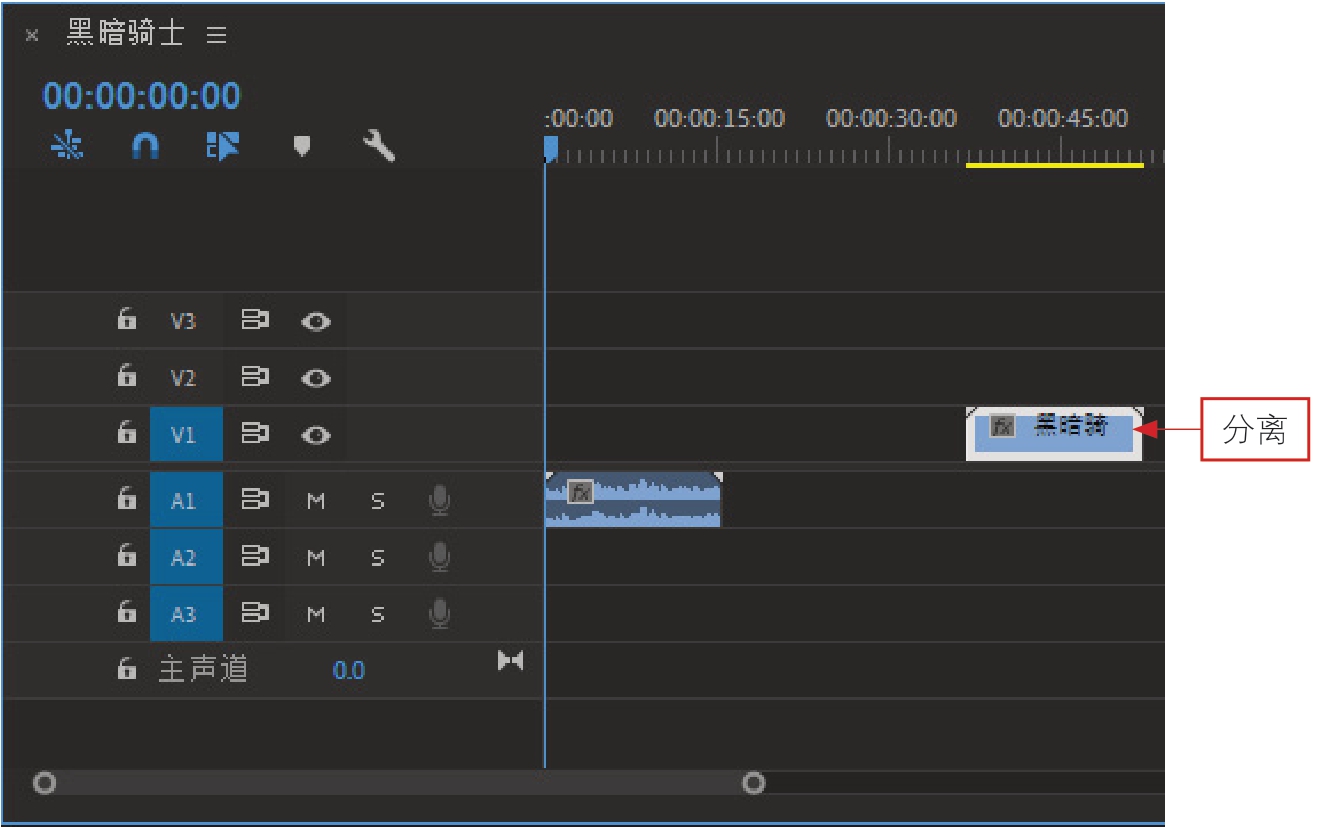
Task: Toggle sync lock on A2
Action: 256,557
